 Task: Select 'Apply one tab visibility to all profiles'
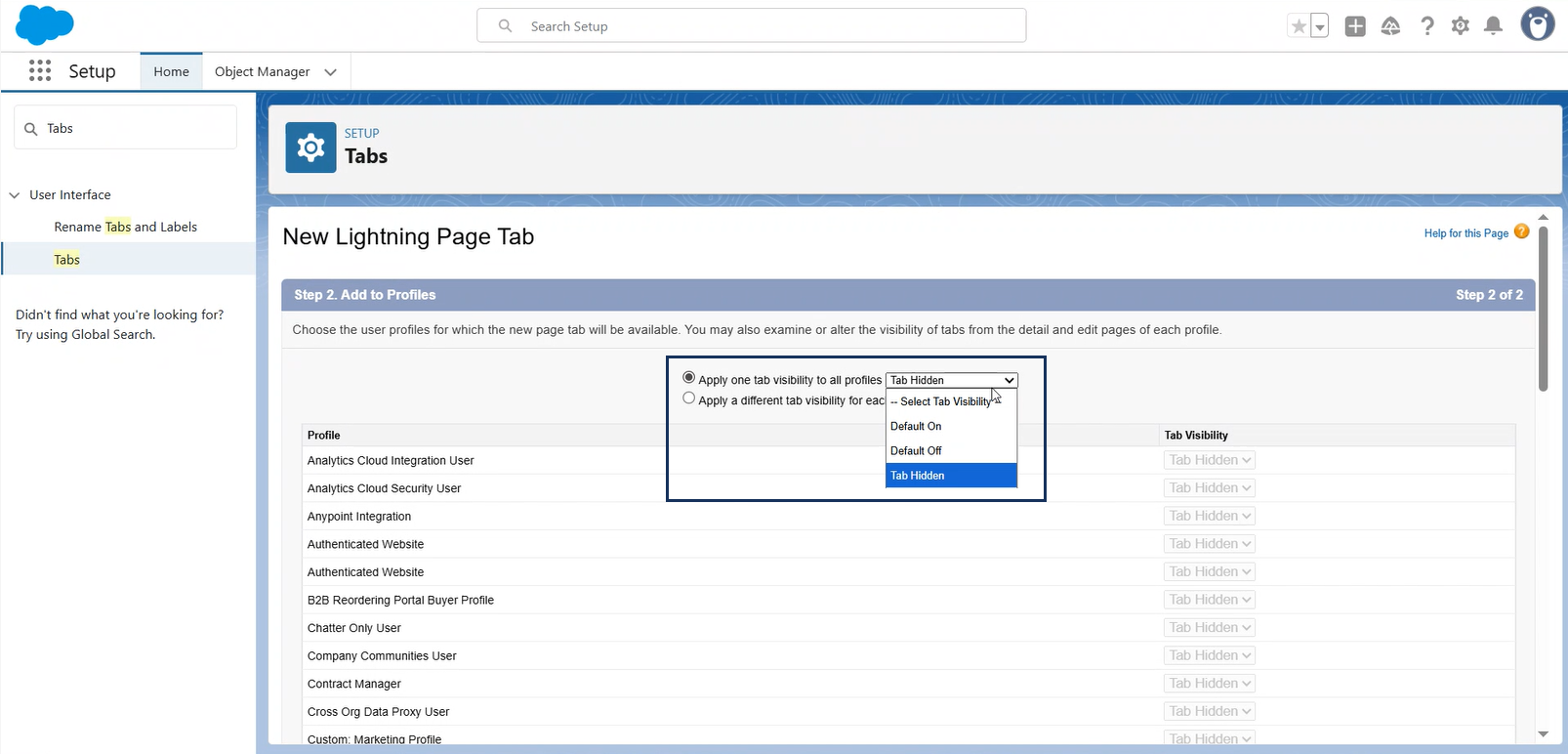tap(689, 378)
